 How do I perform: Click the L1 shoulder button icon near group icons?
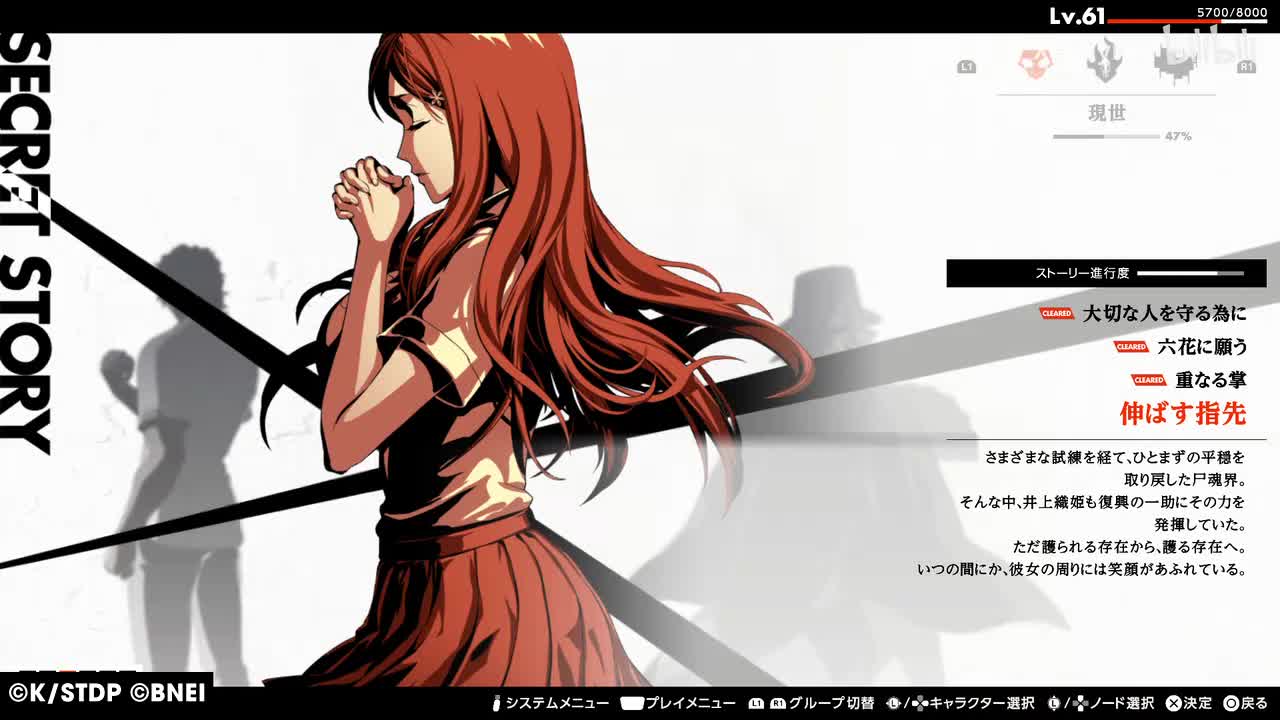(967, 67)
